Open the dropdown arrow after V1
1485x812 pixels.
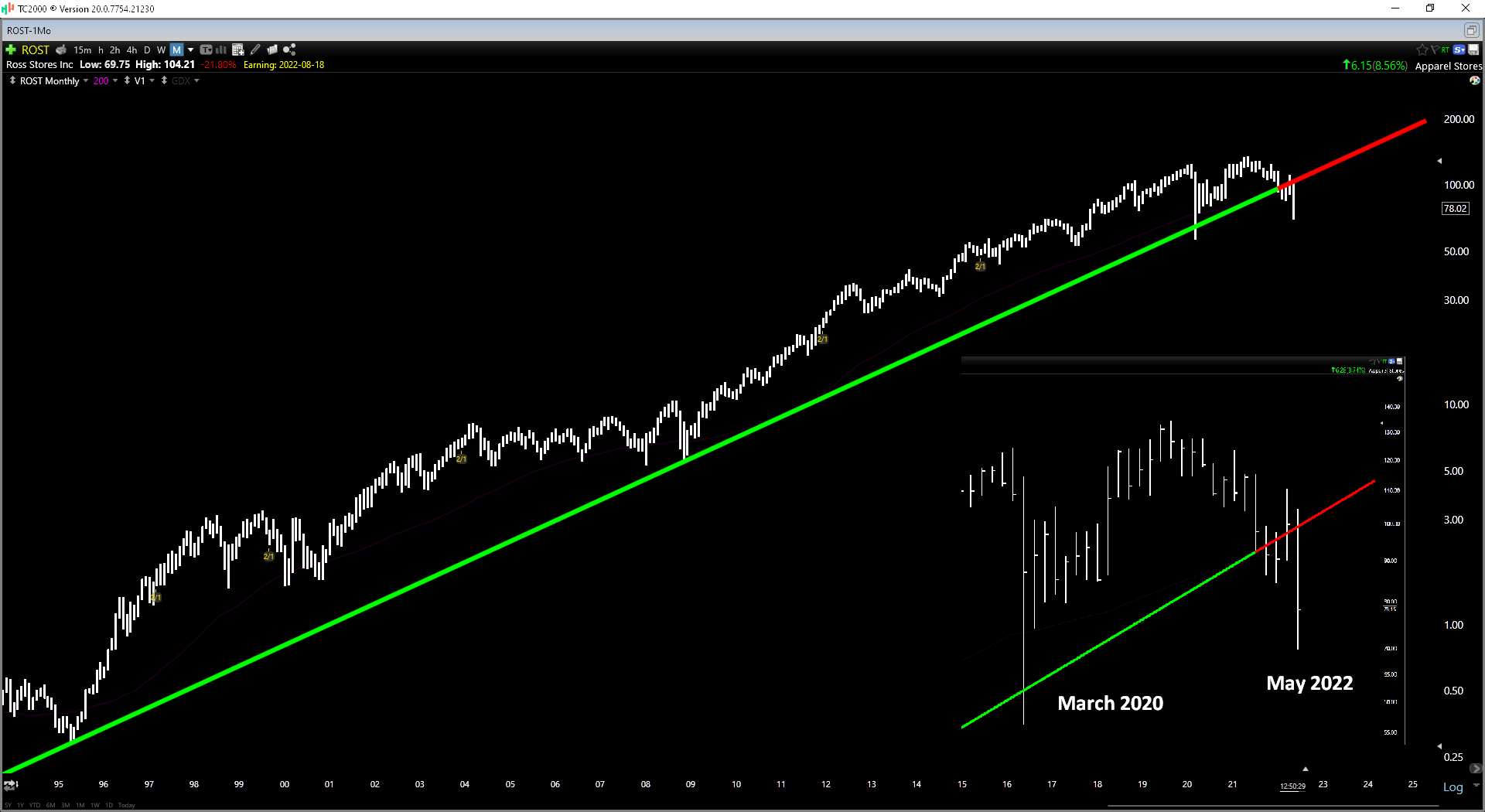click(152, 80)
